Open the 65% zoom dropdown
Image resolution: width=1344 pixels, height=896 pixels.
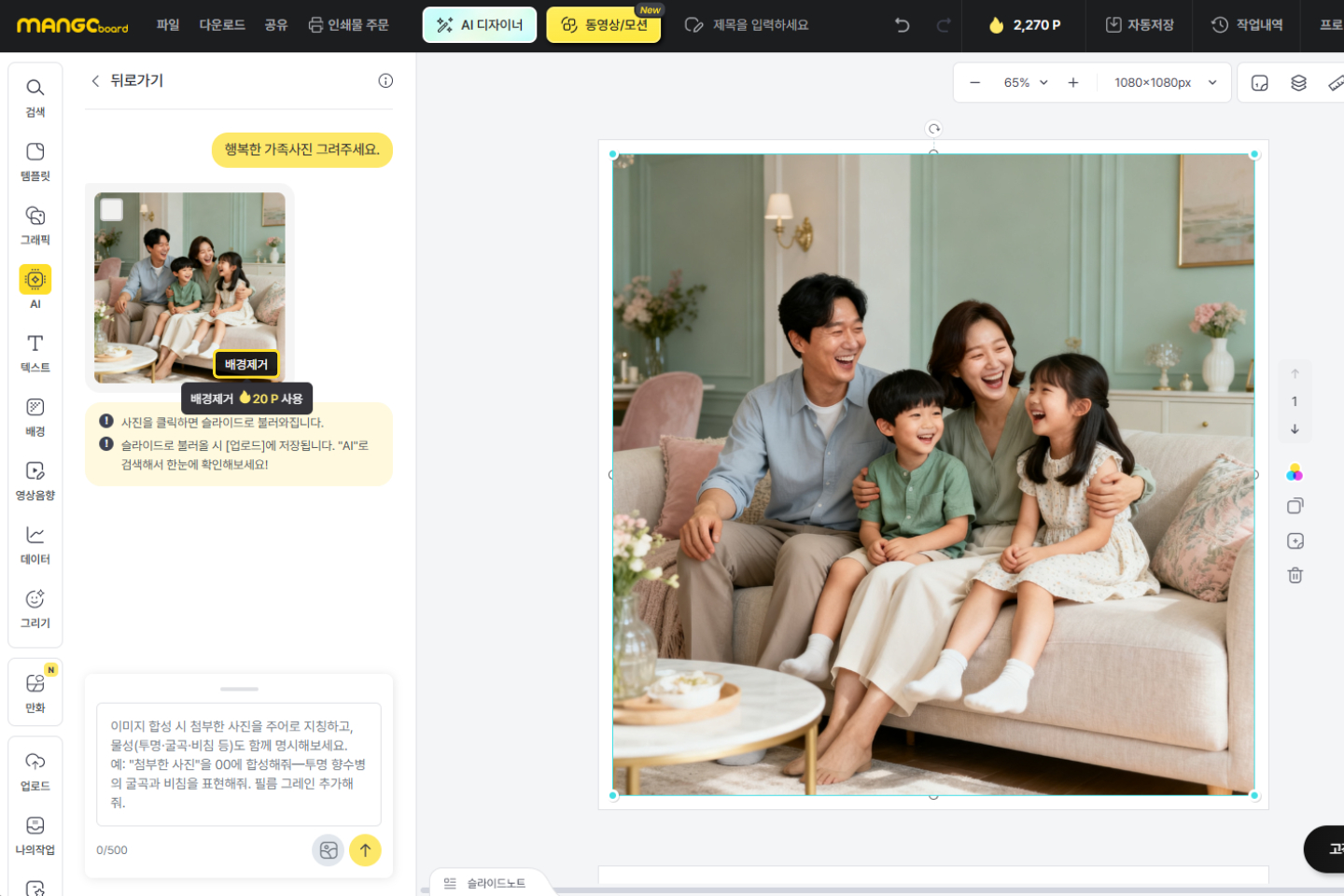tap(1026, 83)
